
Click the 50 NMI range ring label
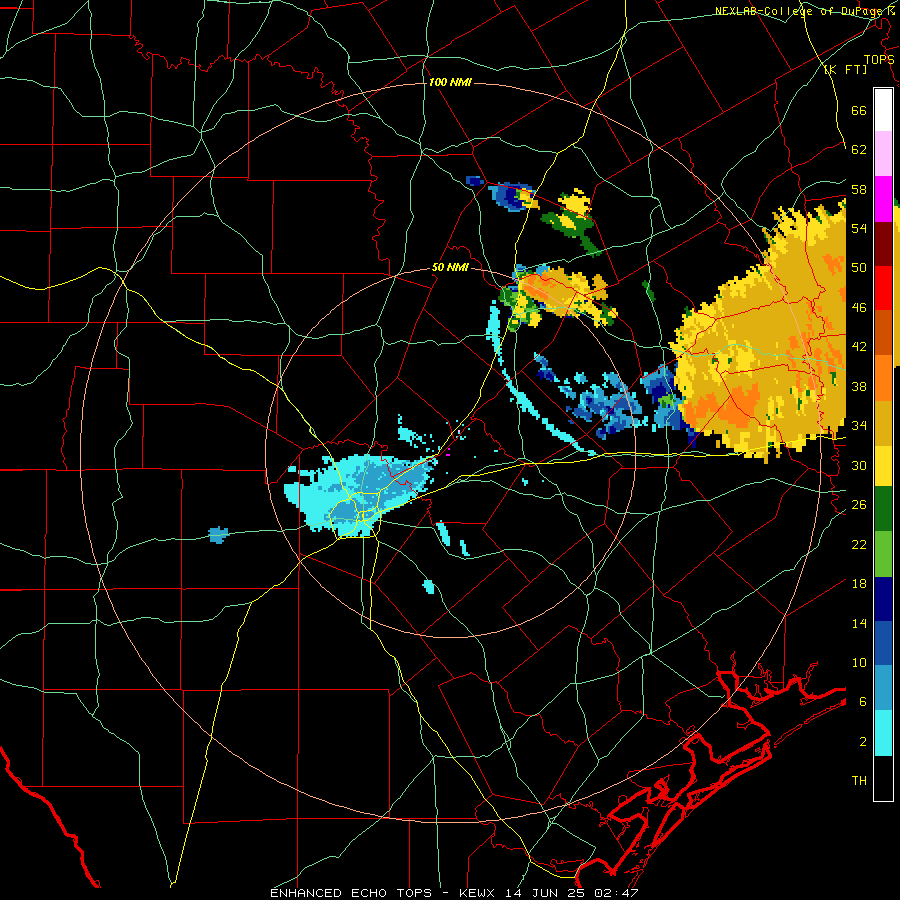[450, 267]
